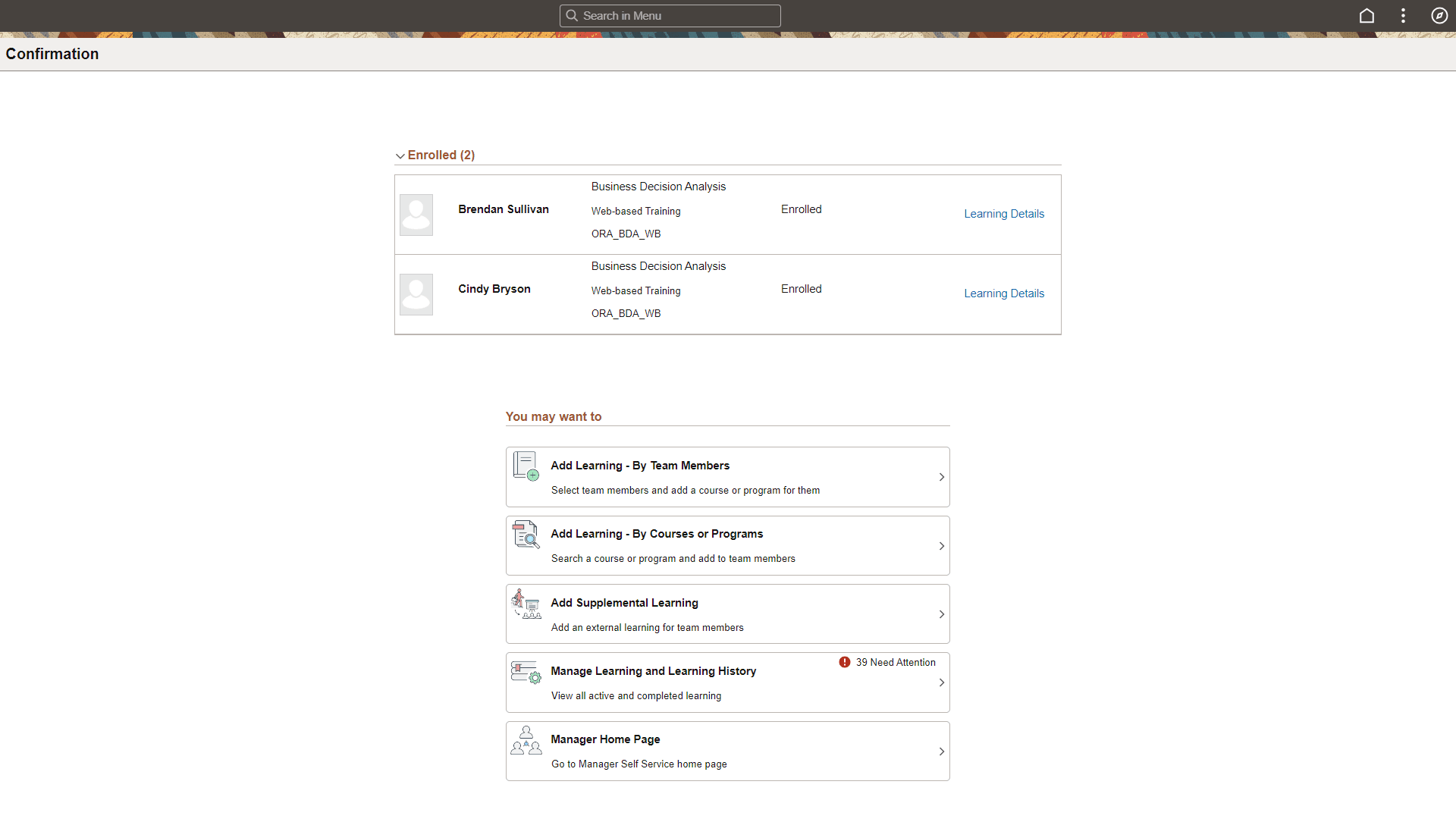Open Manage Learning and Learning History
The width and height of the screenshot is (1456, 819).
coord(727,682)
